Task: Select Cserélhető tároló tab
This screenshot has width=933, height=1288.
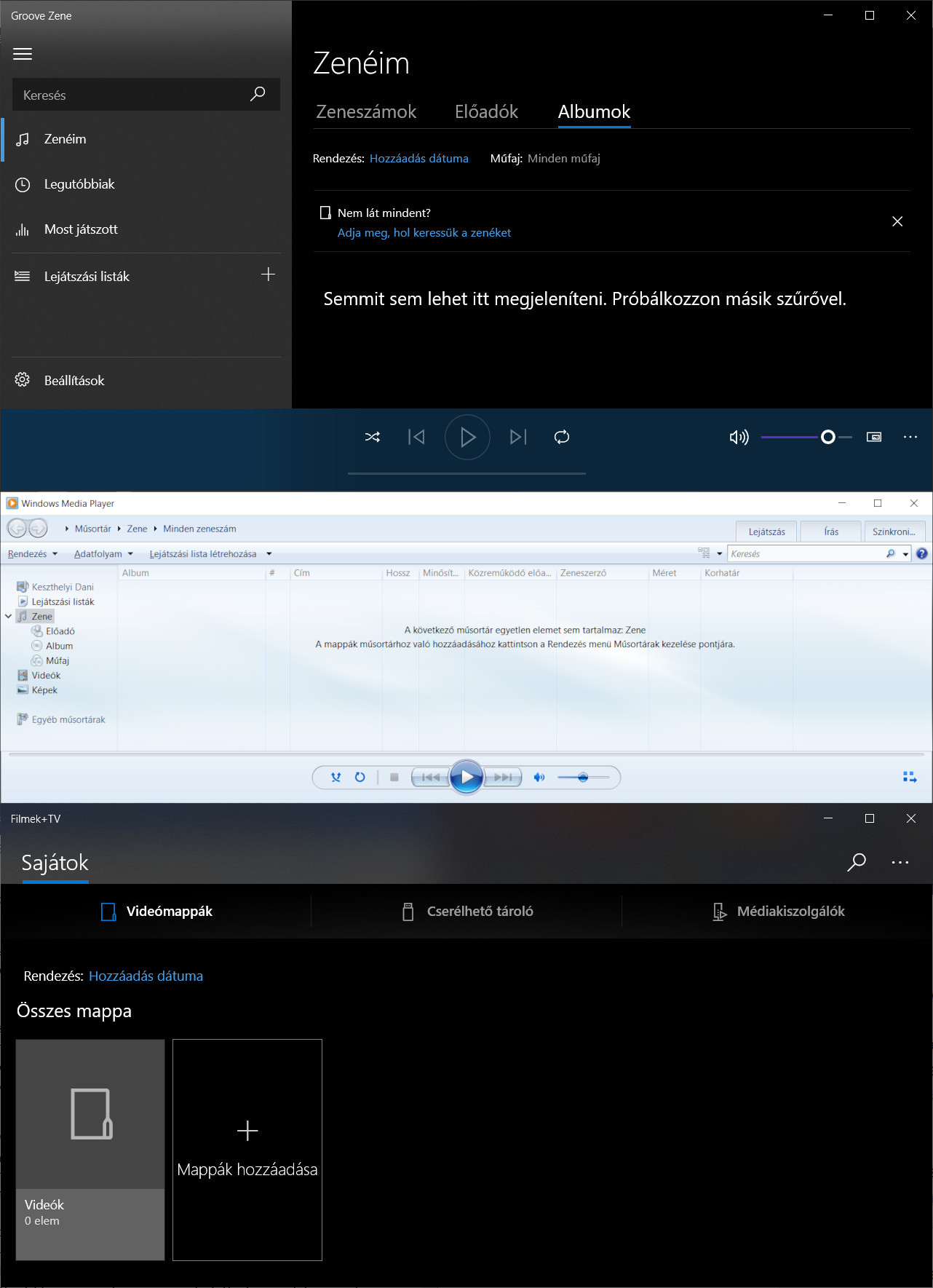Action: point(467,912)
